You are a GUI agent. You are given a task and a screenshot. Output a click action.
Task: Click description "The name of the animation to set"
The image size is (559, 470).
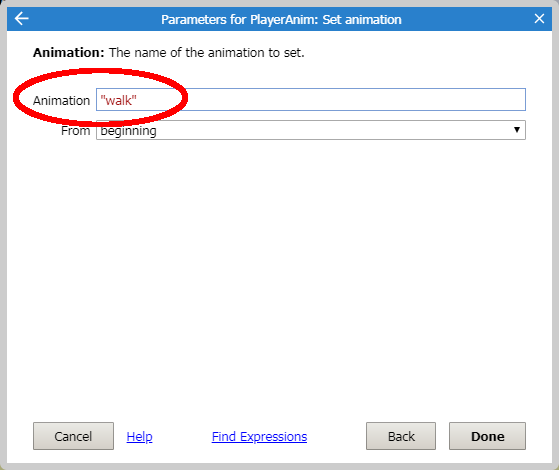click(206, 52)
